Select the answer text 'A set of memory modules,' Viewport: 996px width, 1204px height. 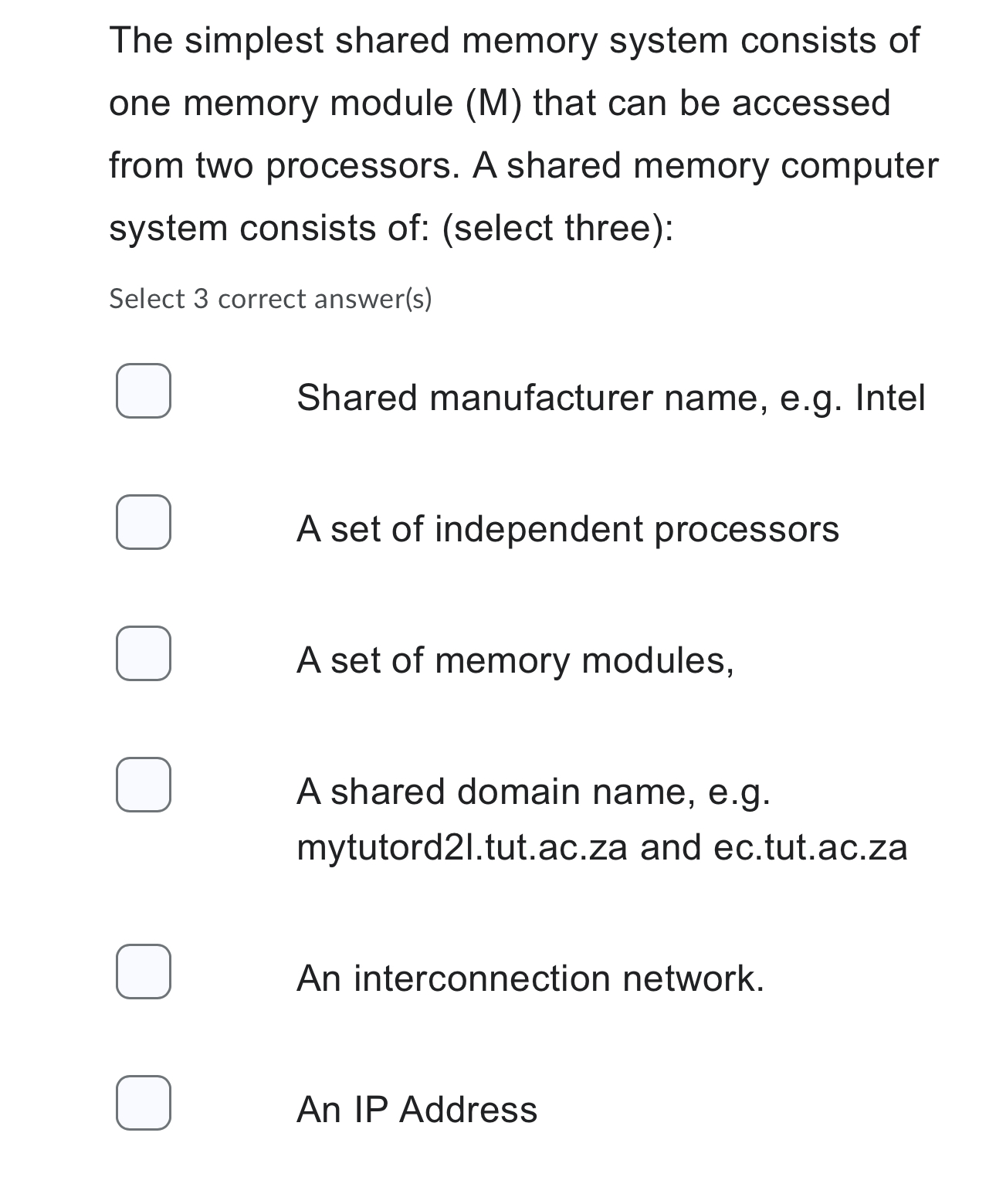pos(516,661)
